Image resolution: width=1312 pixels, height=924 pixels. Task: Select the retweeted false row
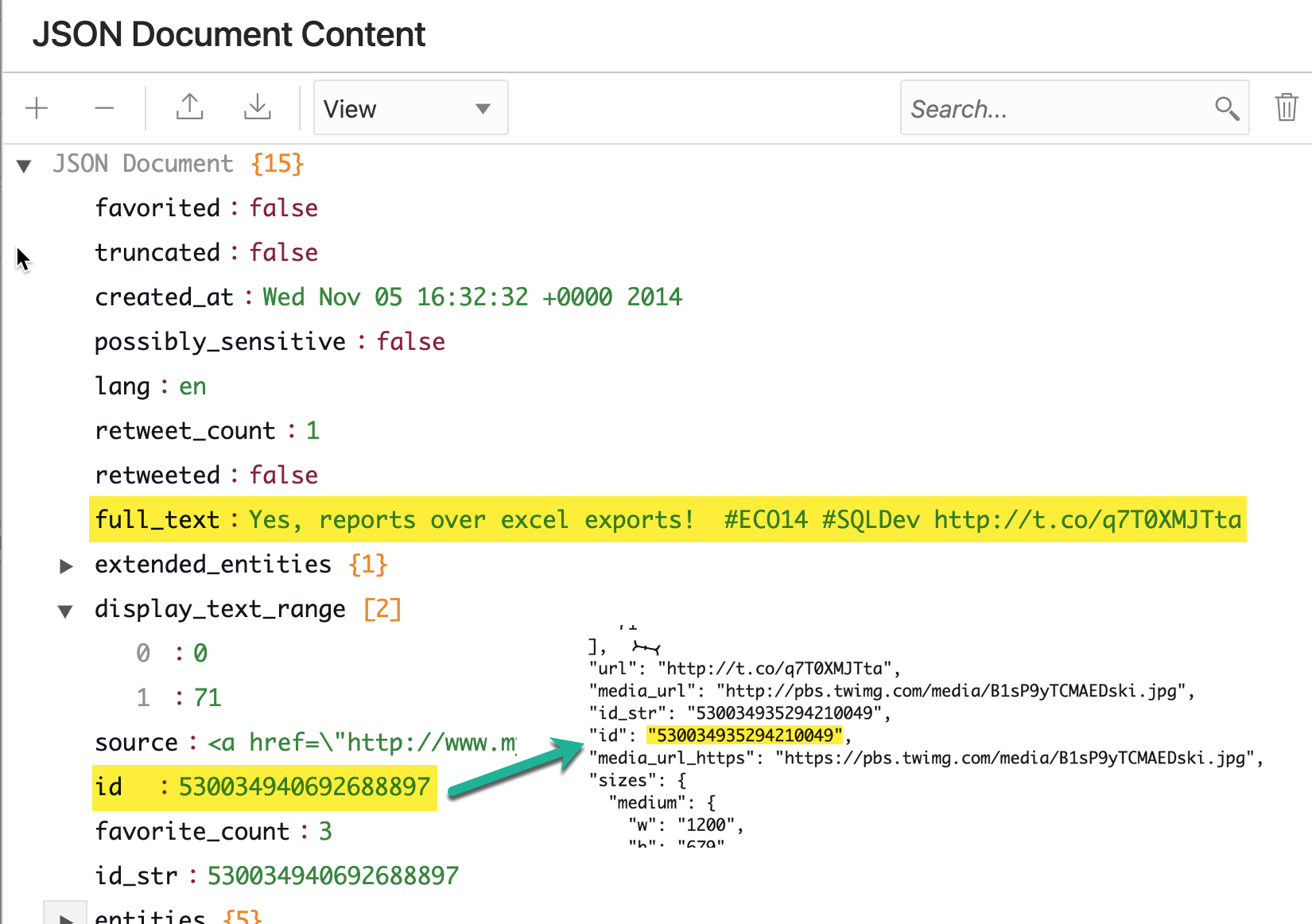pyautogui.click(x=207, y=475)
